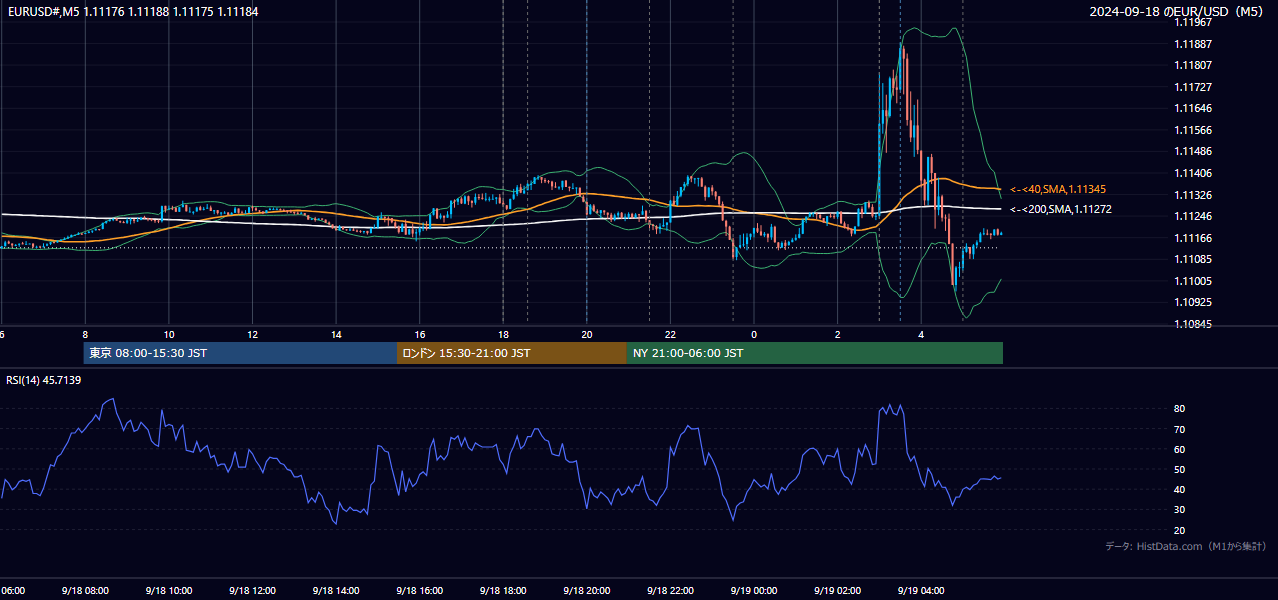Viewport: 1278px width, 600px height.
Task: Click price axis value 1.11085
Action: [x=1193, y=259]
